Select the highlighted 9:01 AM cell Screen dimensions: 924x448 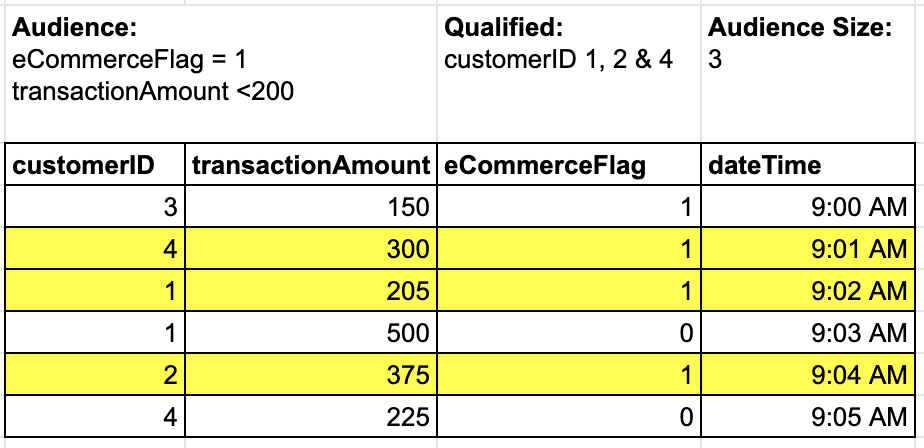click(807, 249)
